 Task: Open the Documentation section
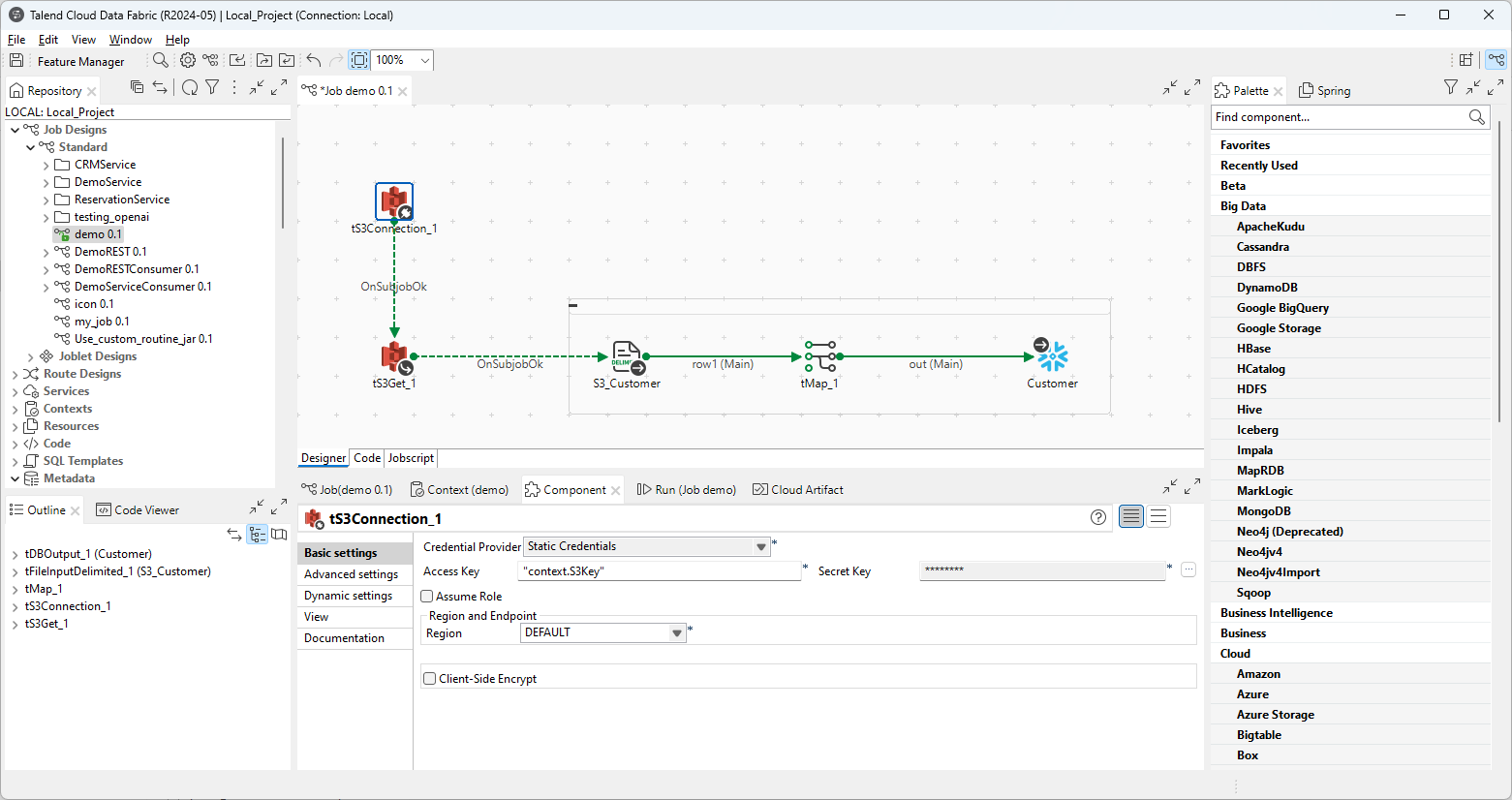(355, 638)
